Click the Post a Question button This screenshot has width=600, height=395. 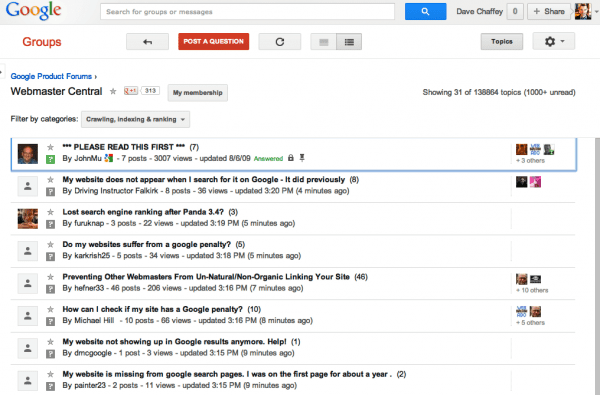[x=214, y=42]
